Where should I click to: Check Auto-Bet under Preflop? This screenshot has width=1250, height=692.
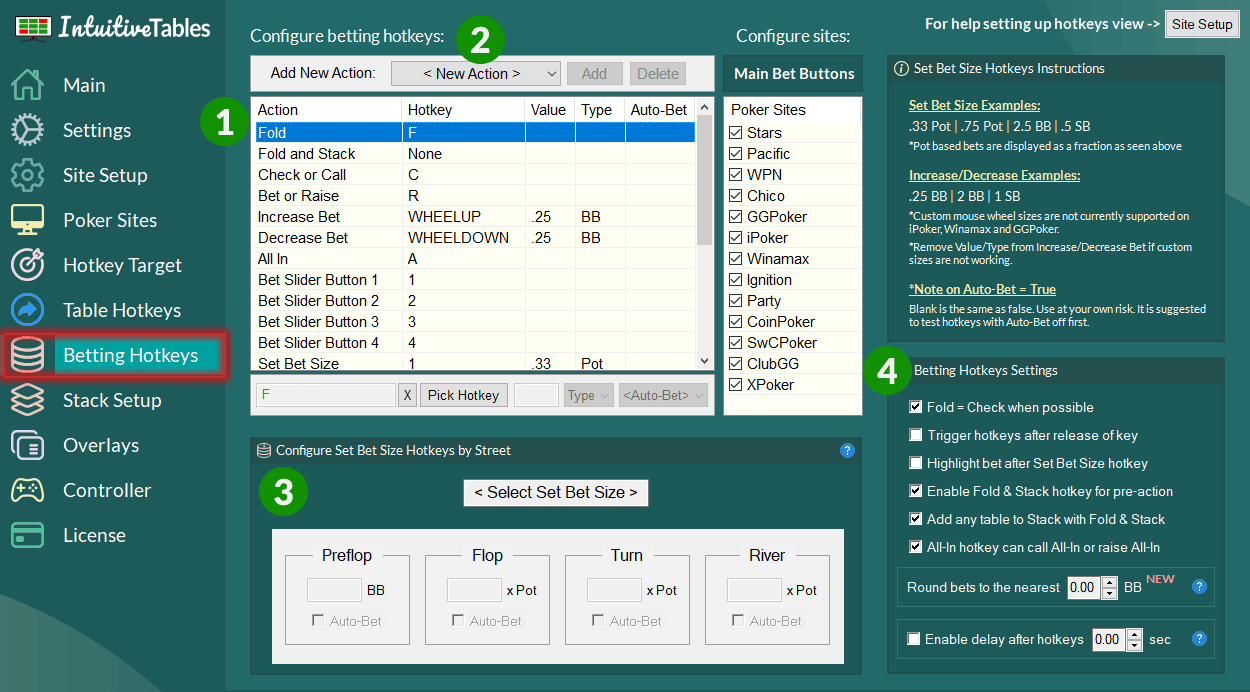click(320, 620)
